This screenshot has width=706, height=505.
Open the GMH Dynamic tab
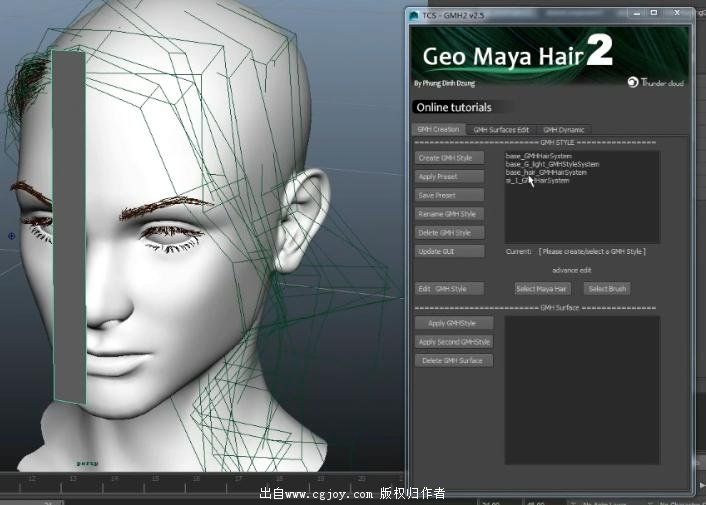[x=563, y=130]
